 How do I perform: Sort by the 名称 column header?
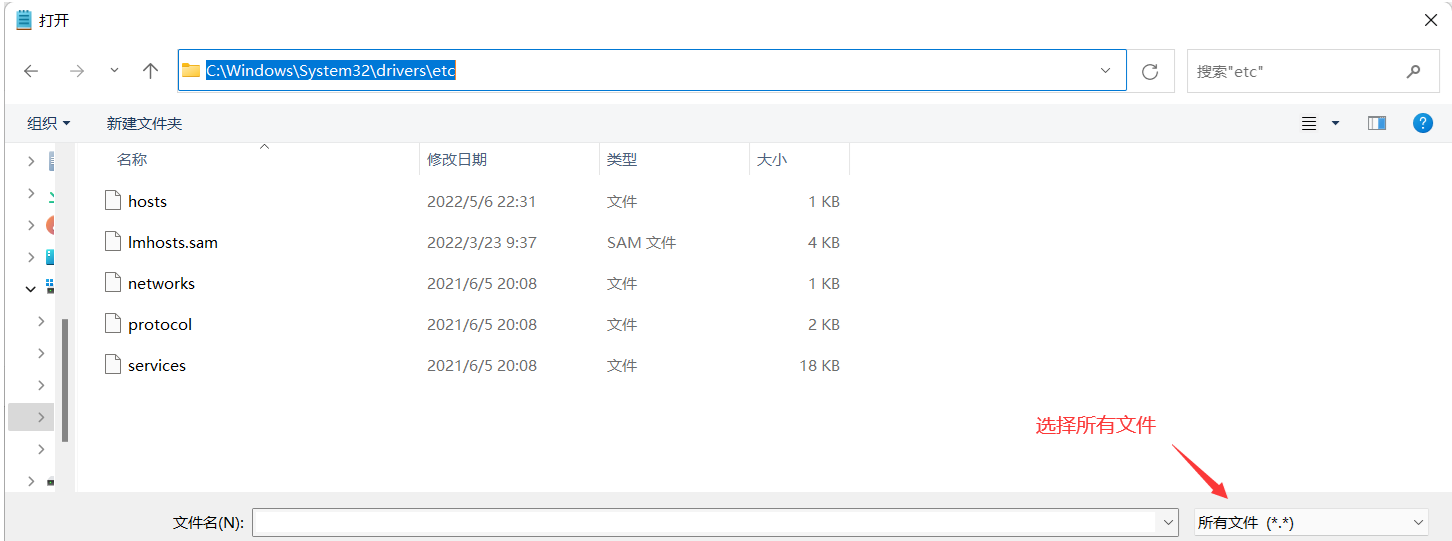[x=132, y=160]
